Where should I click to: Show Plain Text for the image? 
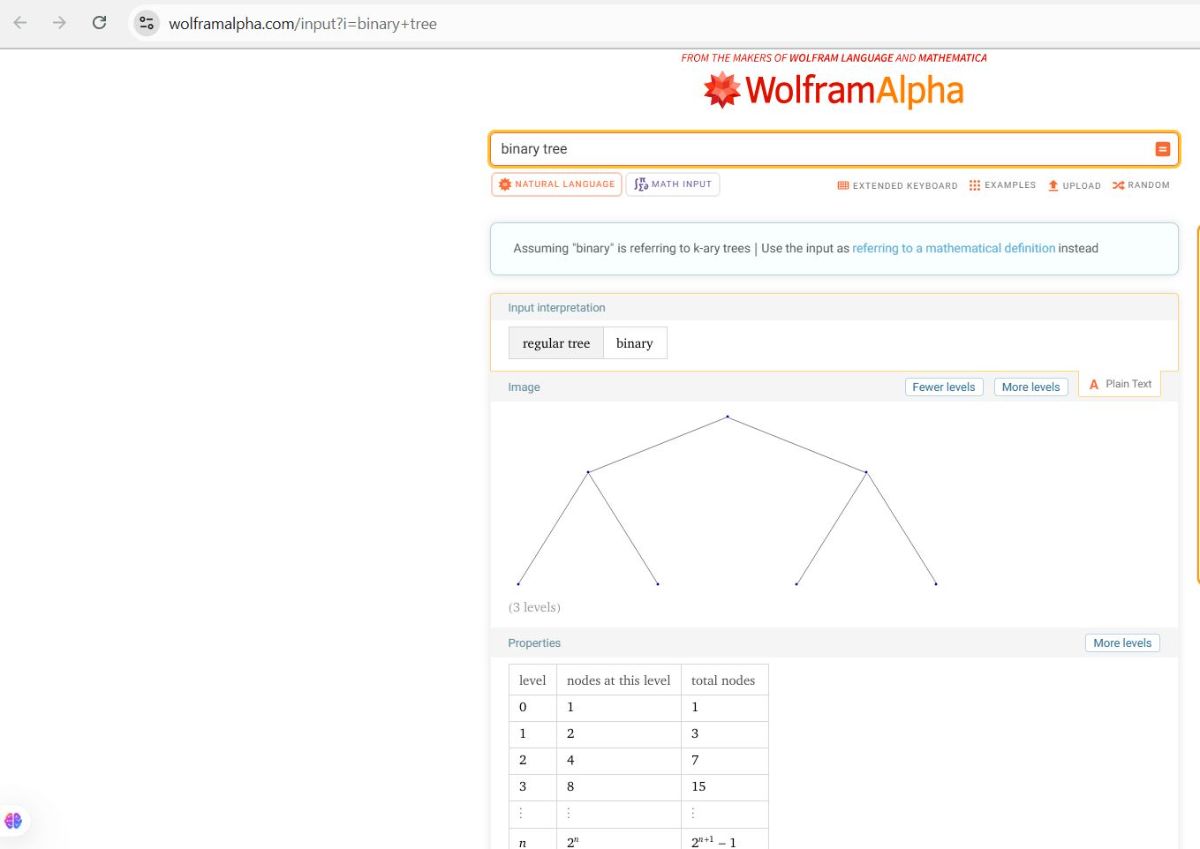pos(1120,384)
